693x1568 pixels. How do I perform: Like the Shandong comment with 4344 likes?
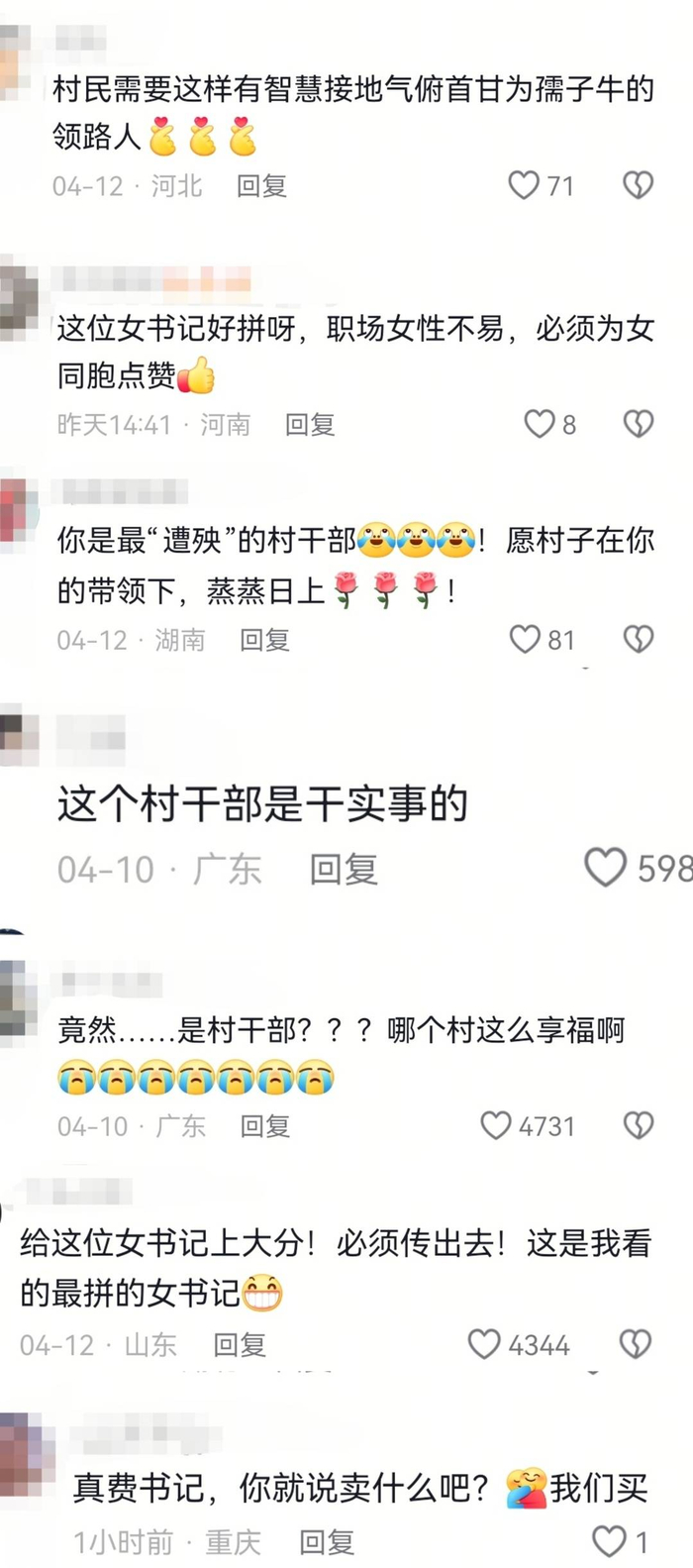[x=484, y=1344]
